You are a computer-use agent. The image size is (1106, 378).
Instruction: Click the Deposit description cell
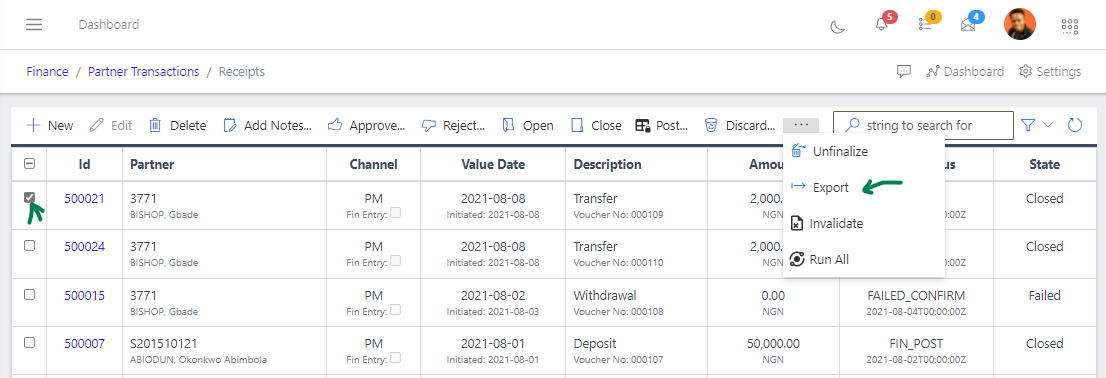(x=636, y=350)
